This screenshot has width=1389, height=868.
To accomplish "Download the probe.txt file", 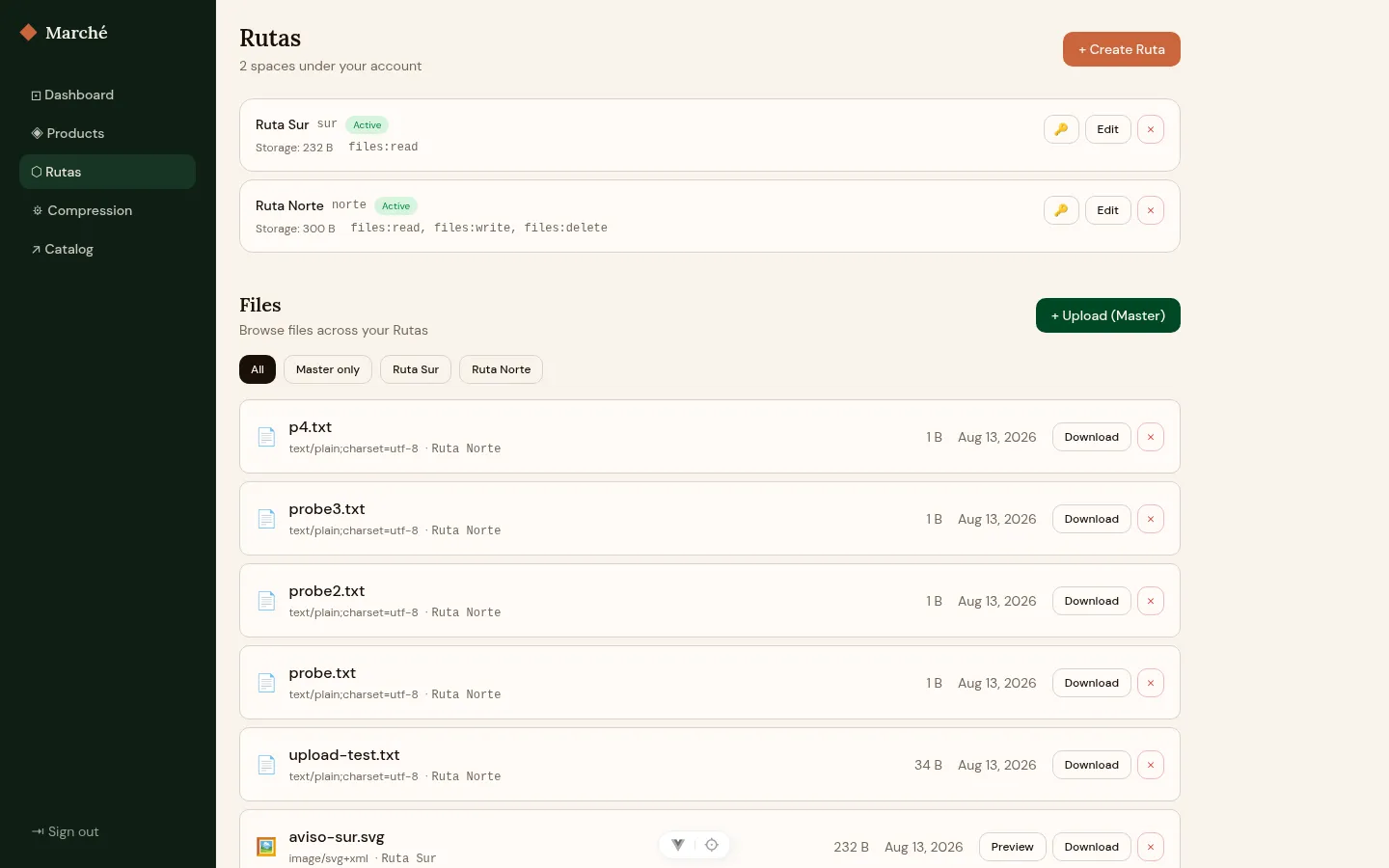I will (1092, 683).
